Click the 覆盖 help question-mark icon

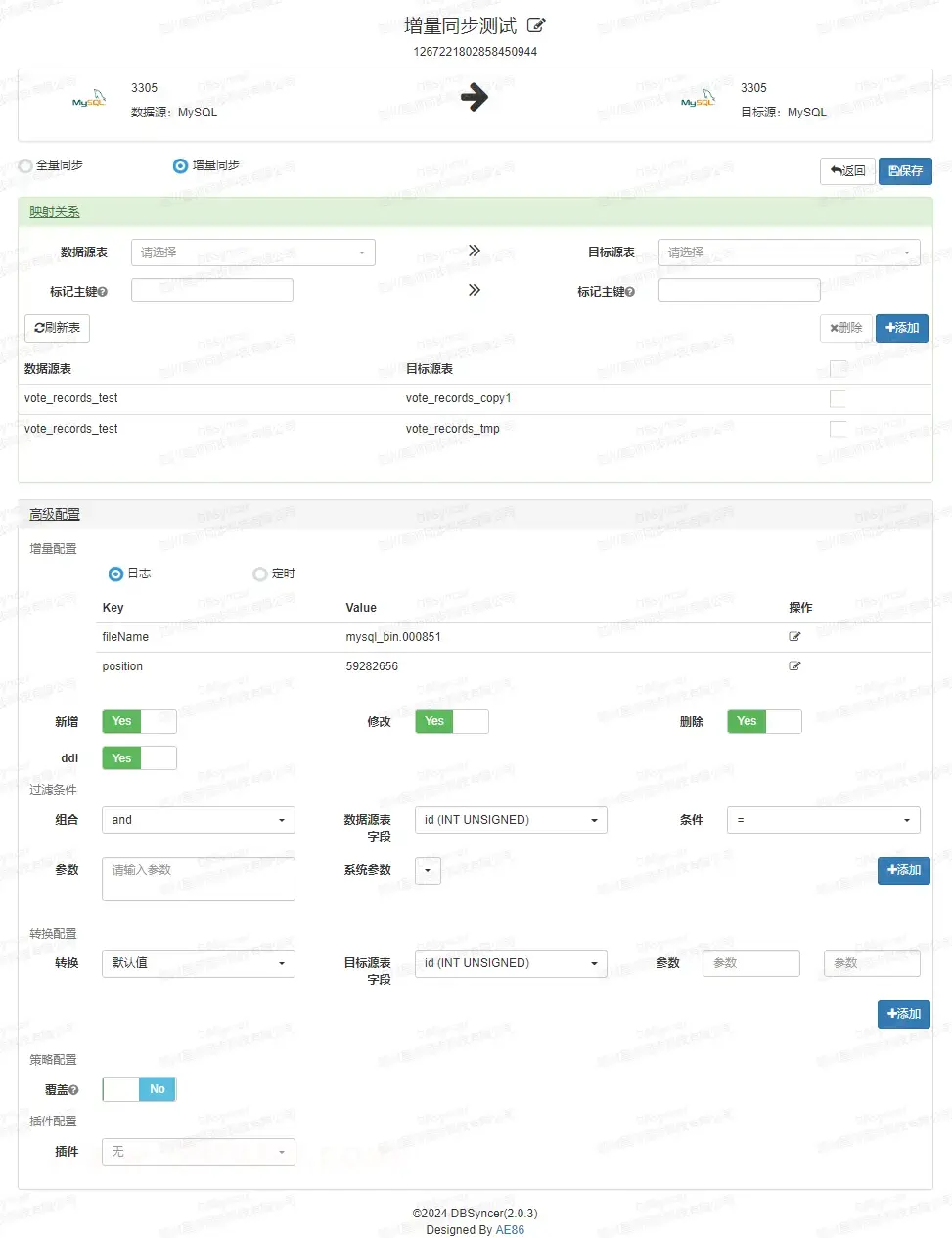pyautogui.click(x=73, y=1089)
